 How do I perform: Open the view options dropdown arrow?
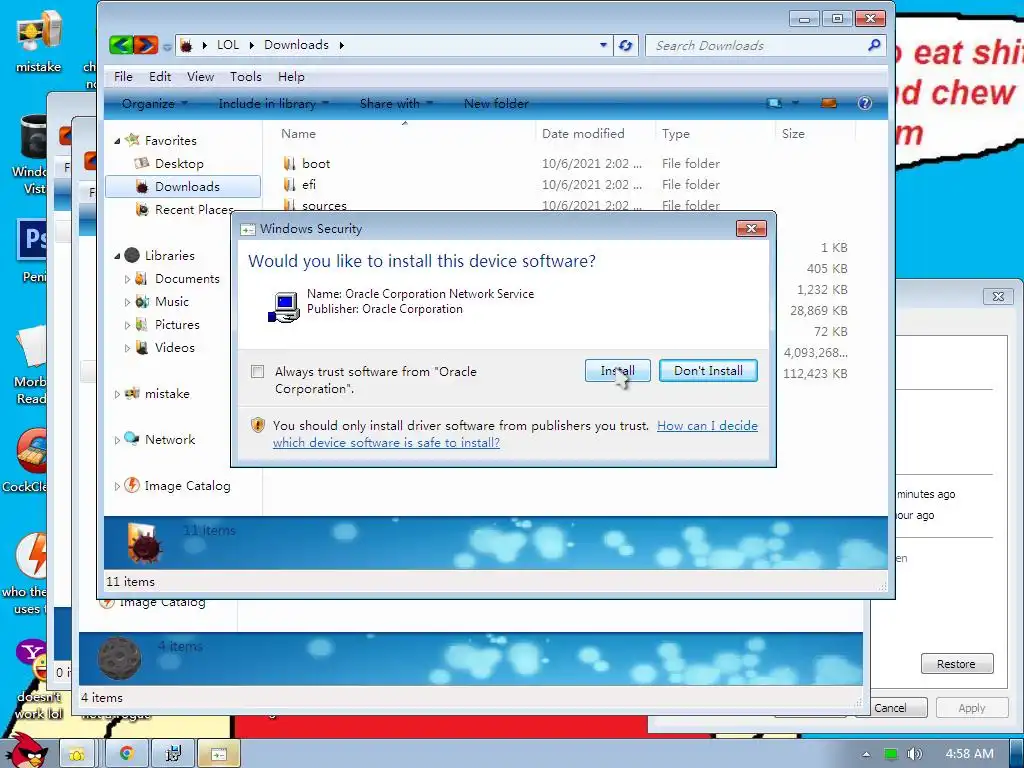pos(795,103)
